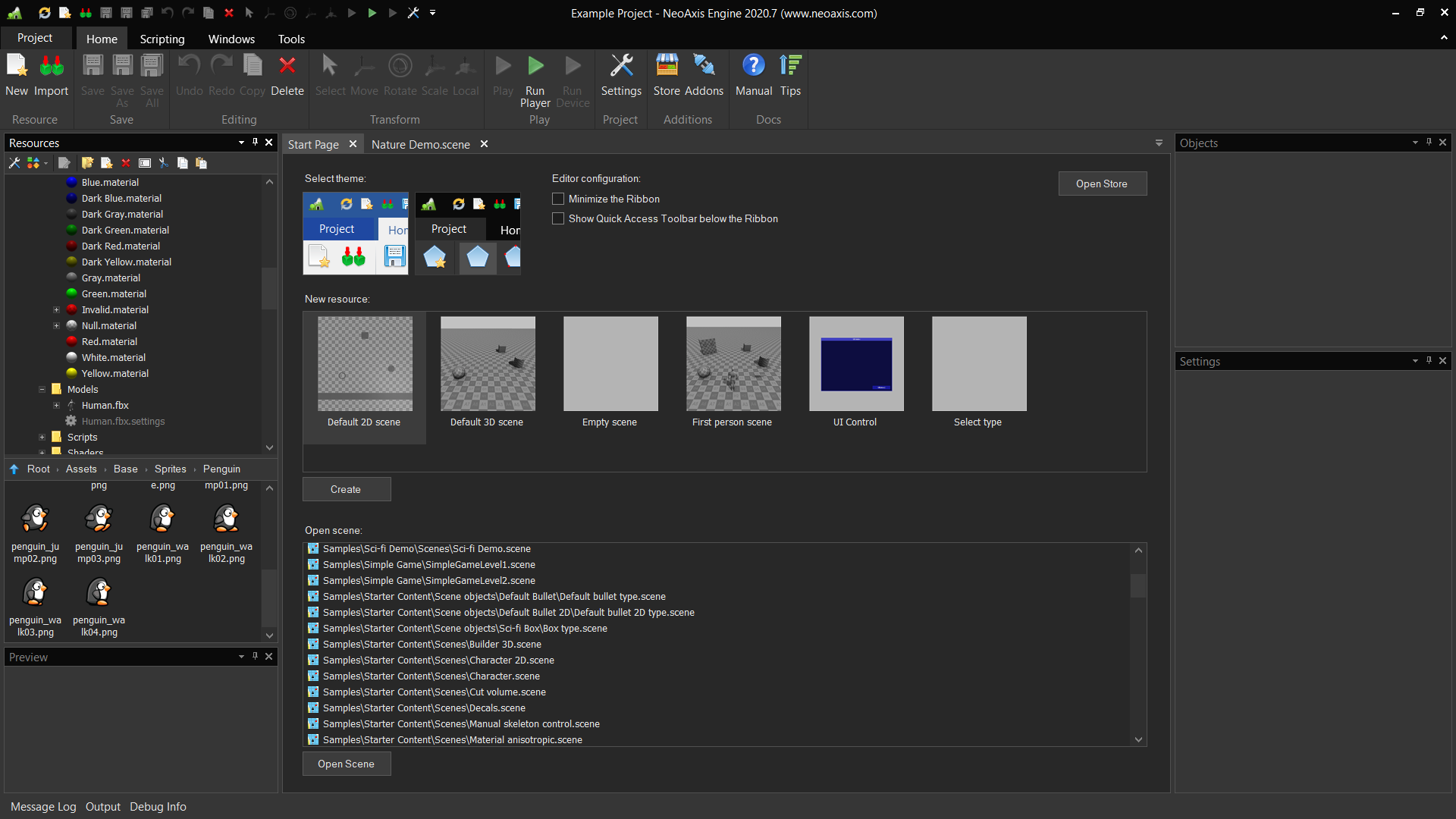Toggle Show Quick Access Toolbar below Ribbon
This screenshot has width=1456, height=819.
point(558,218)
